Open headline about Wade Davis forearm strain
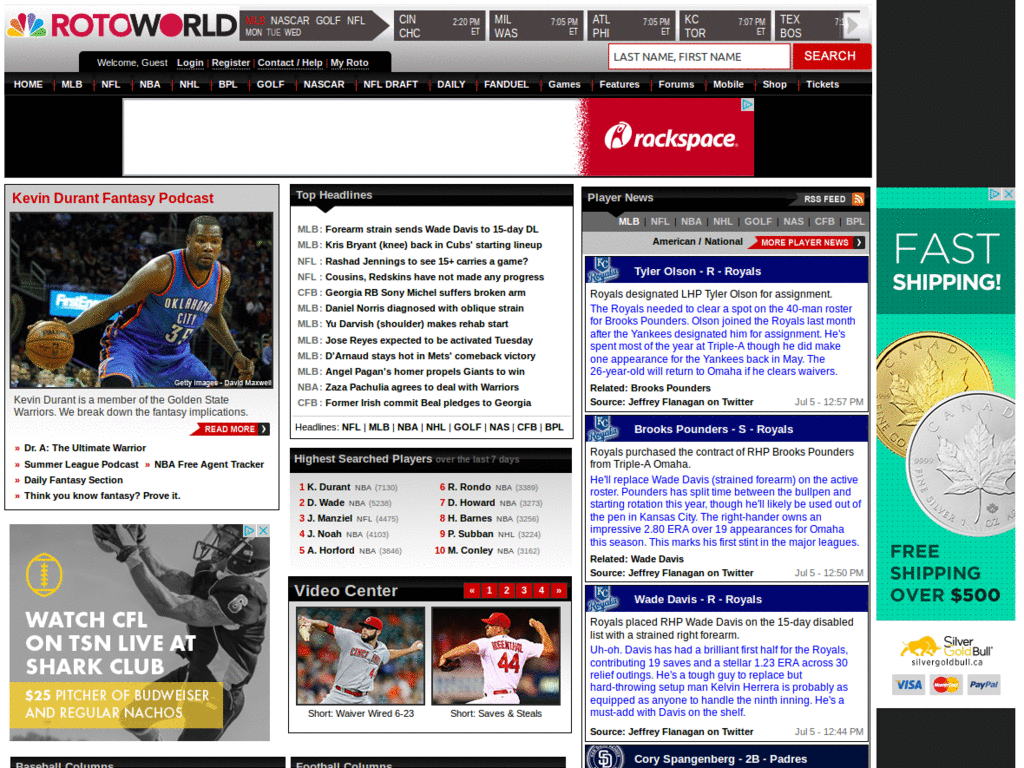 click(432, 229)
